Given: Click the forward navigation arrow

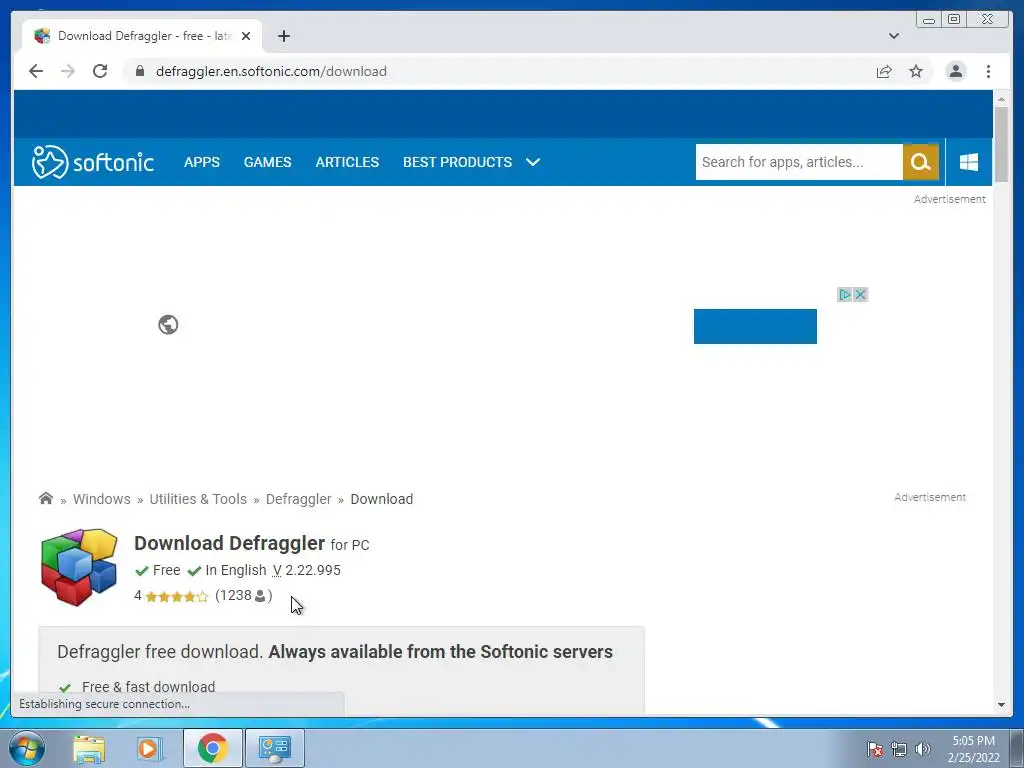Looking at the screenshot, I should click(x=68, y=71).
